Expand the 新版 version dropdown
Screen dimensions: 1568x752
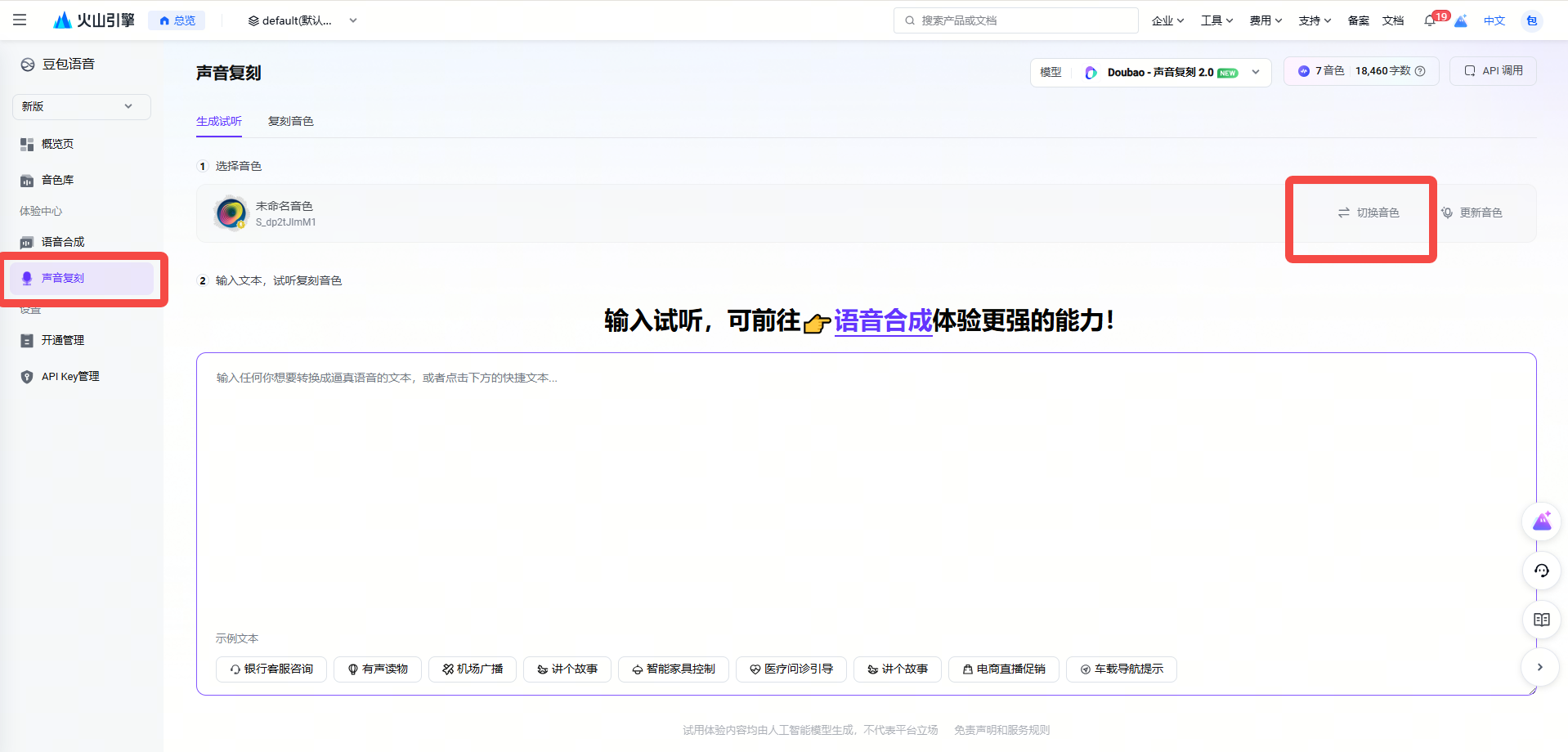point(82,106)
